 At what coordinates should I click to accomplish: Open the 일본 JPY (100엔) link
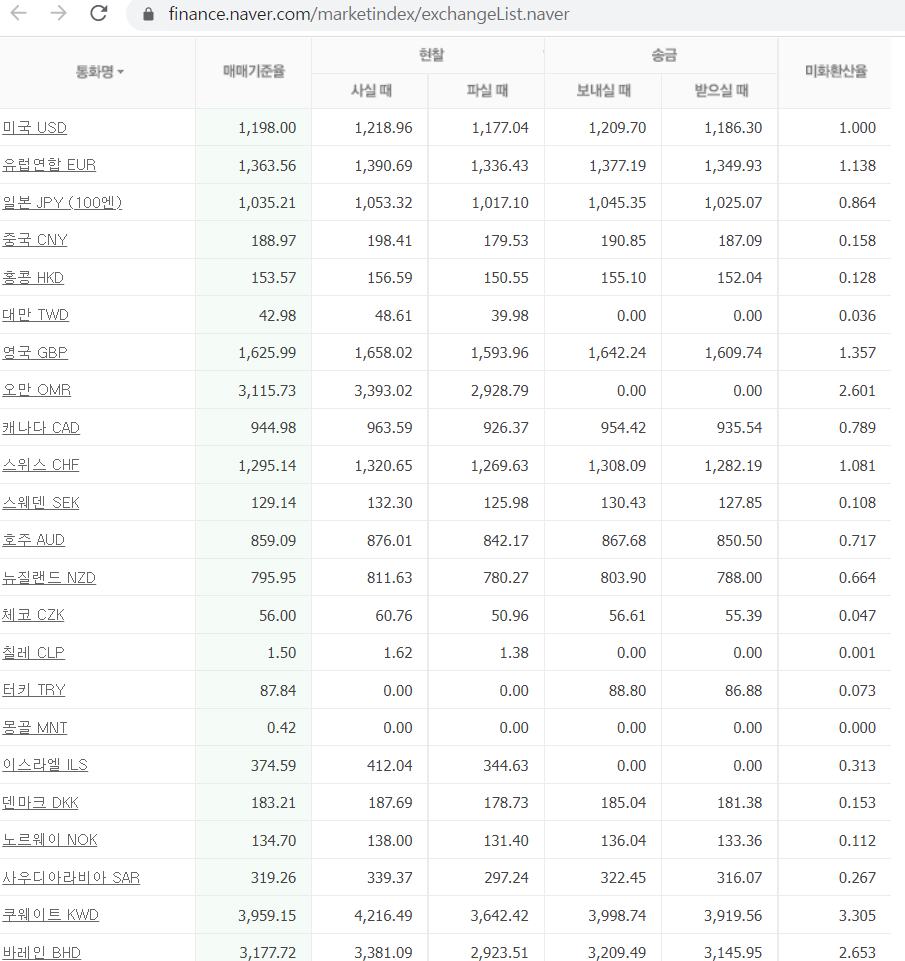(62, 202)
